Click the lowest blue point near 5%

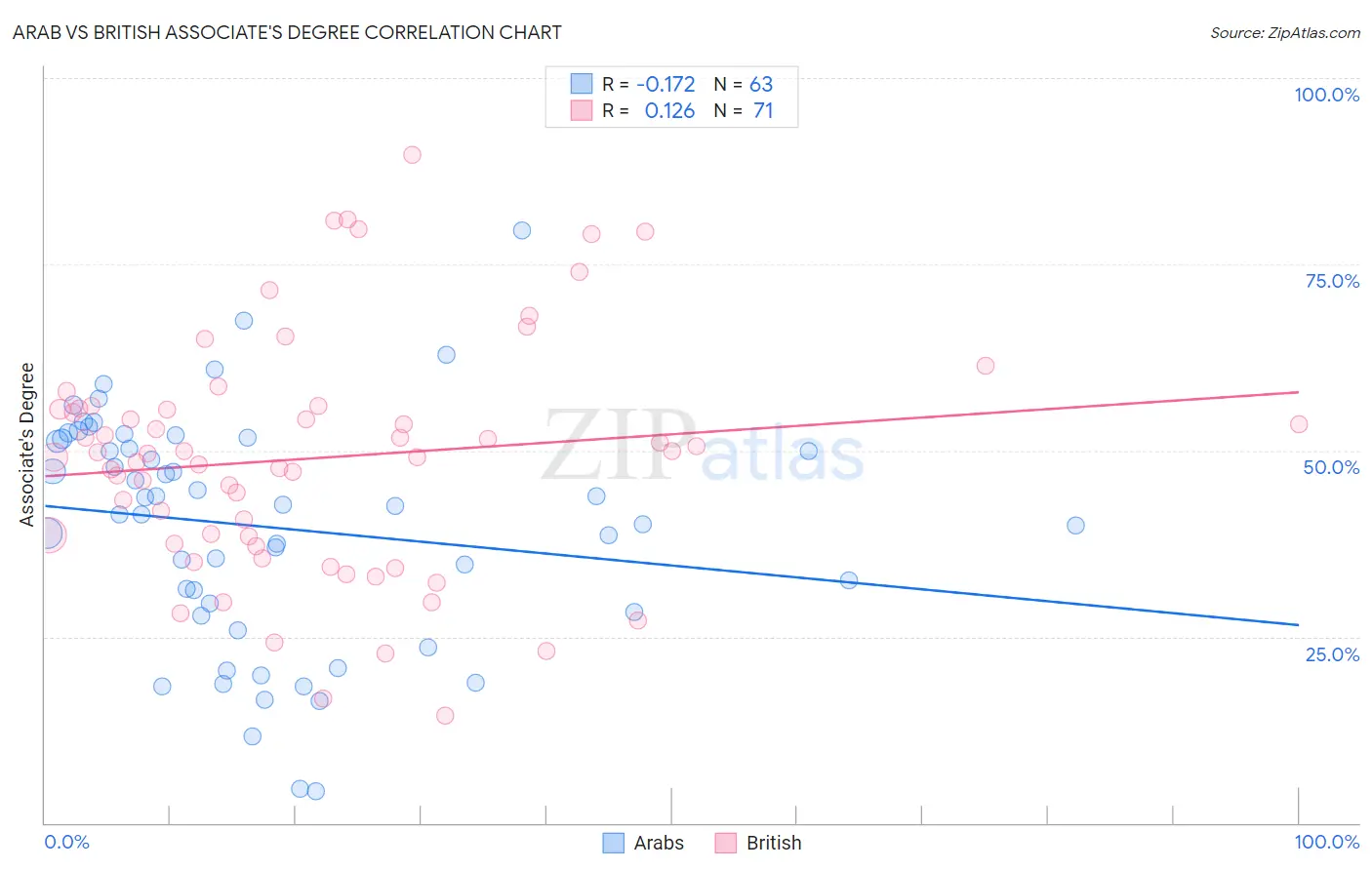tap(315, 791)
